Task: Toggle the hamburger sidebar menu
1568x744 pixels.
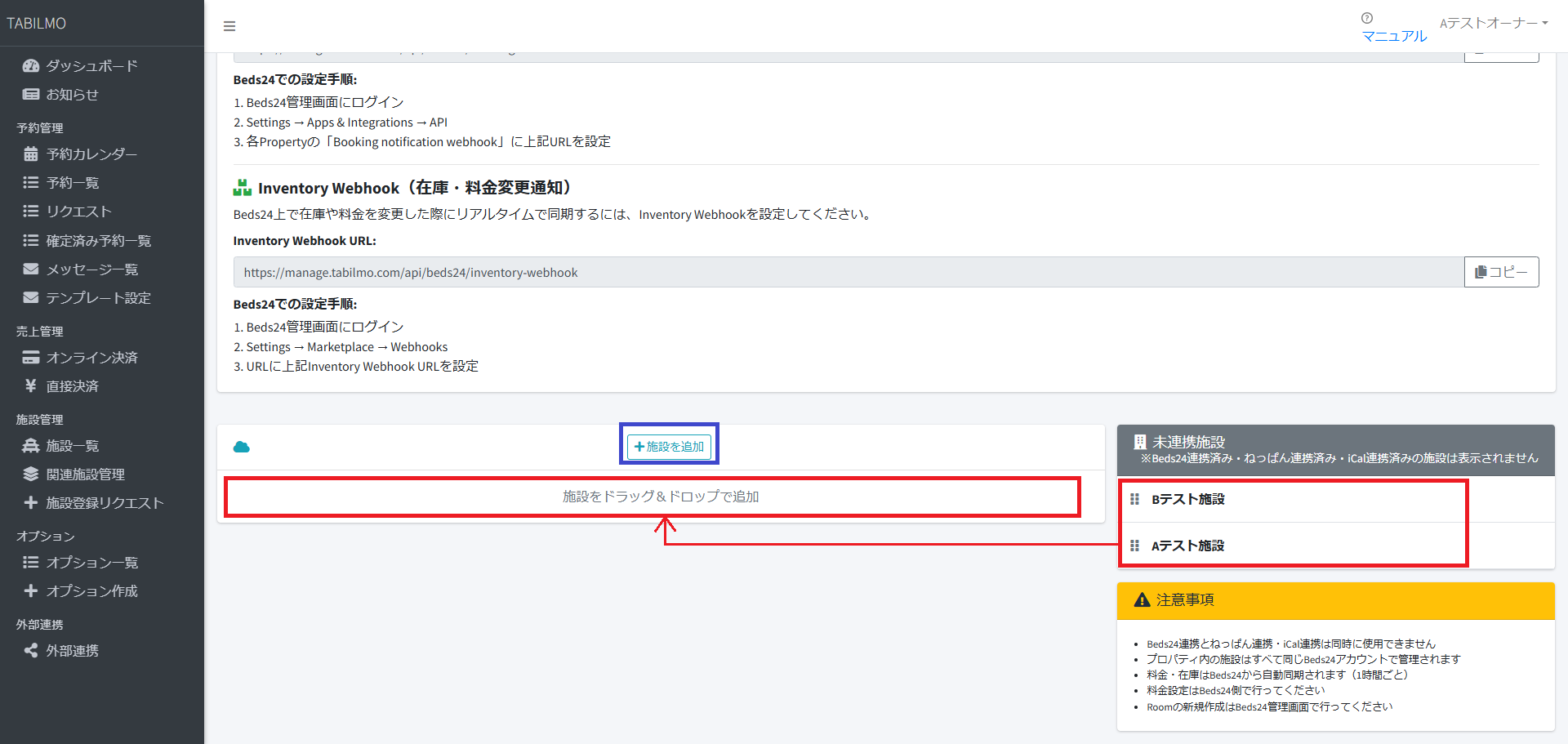Action: [229, 26]
